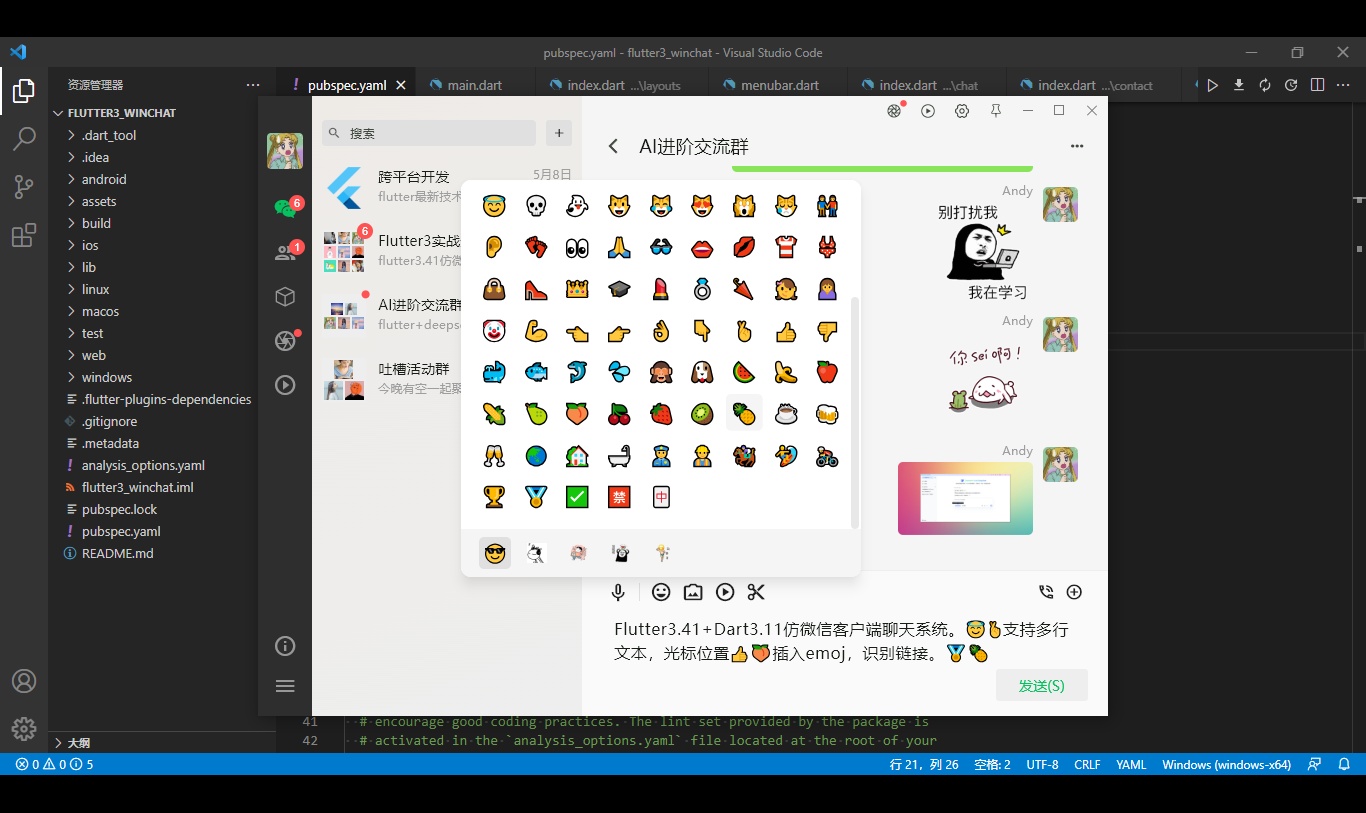Switch to the main.dart tab
This screenshot has height=813, width=1366.
click(475, 85)
